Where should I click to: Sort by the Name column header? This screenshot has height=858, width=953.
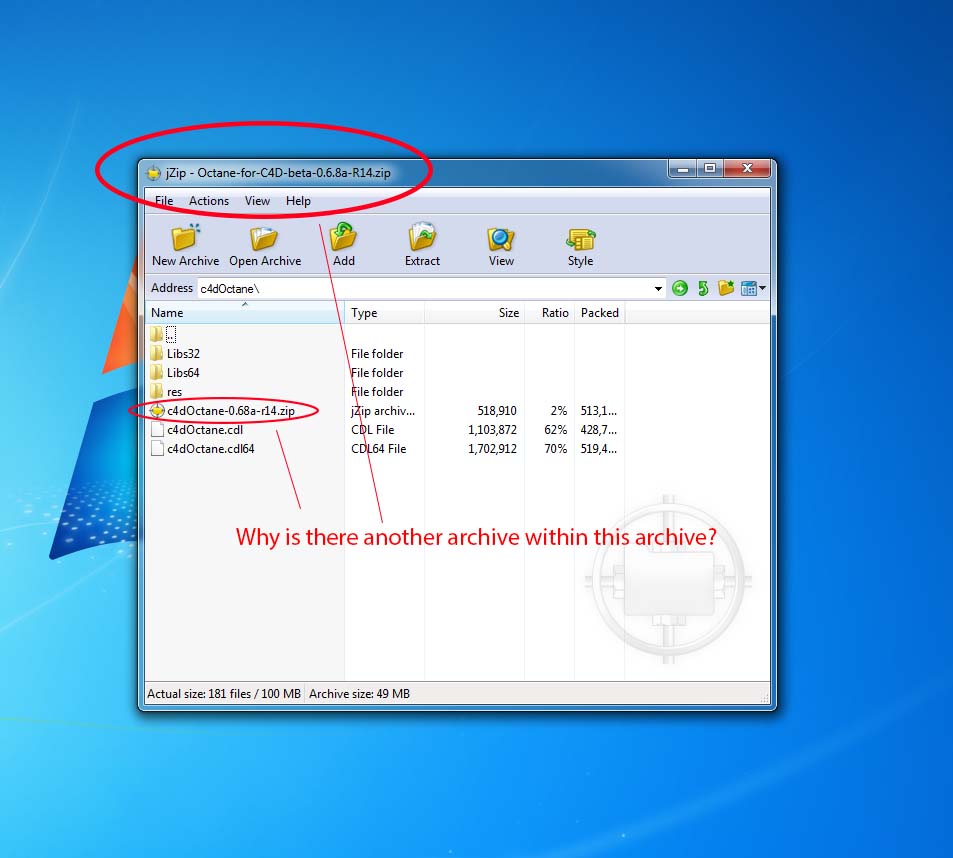coord(245,312)
